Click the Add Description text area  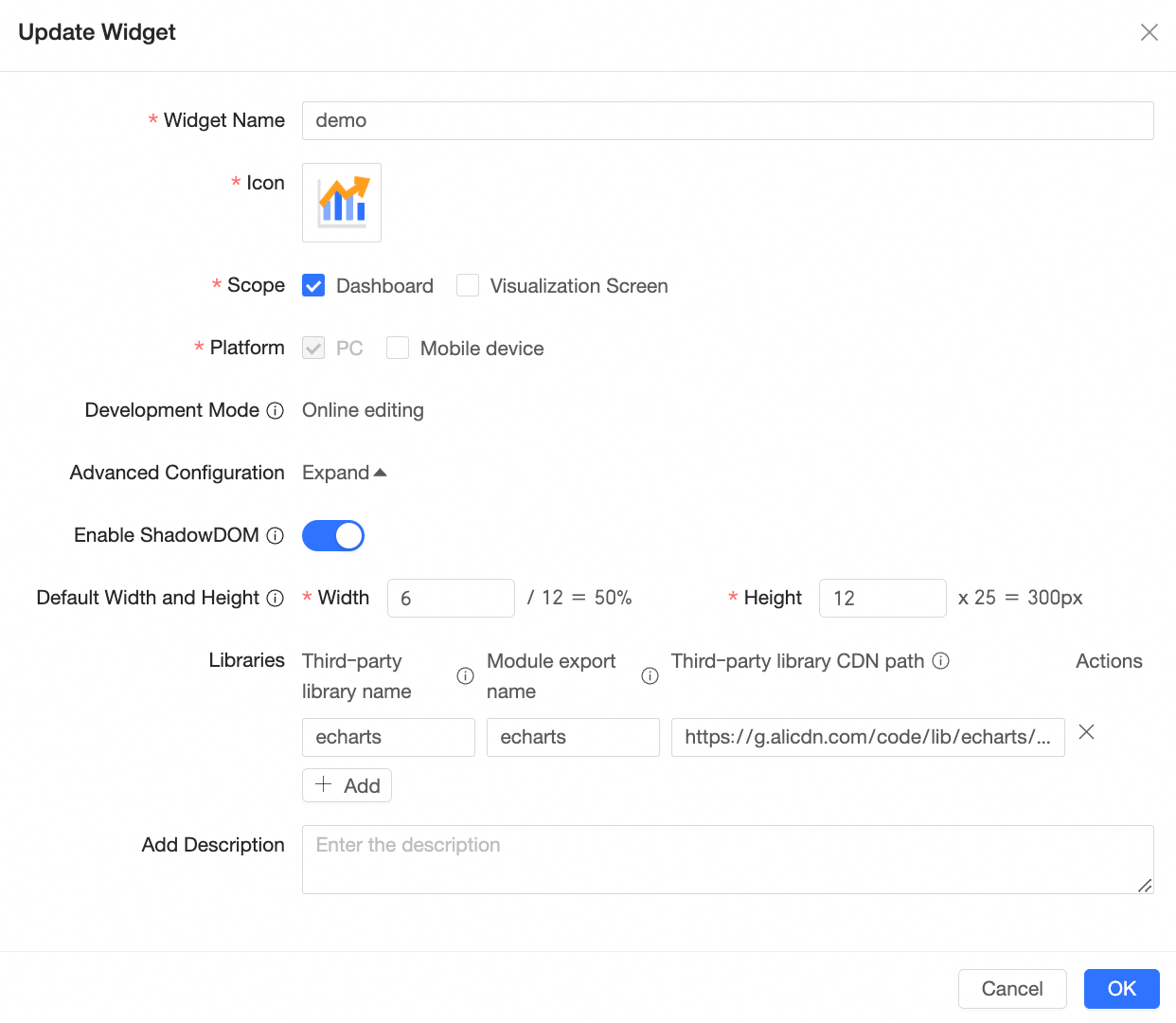(x=727, y=859)
